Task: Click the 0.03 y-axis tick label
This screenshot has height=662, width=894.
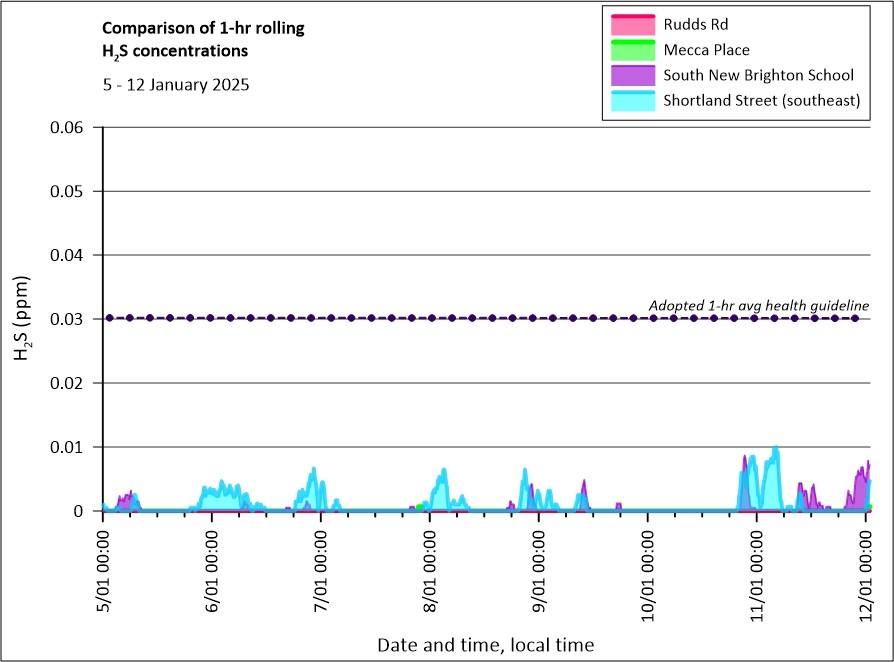Action: 71,319
